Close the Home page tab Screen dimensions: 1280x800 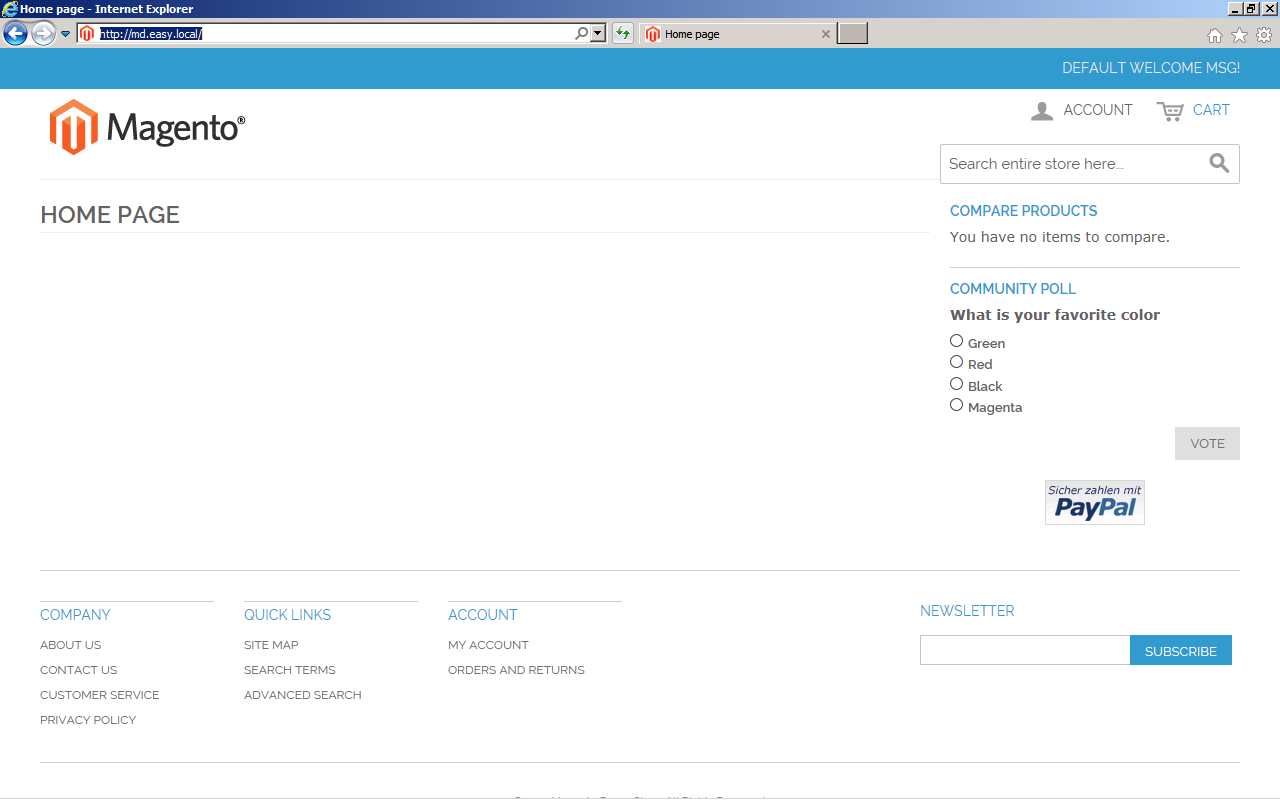825,34
